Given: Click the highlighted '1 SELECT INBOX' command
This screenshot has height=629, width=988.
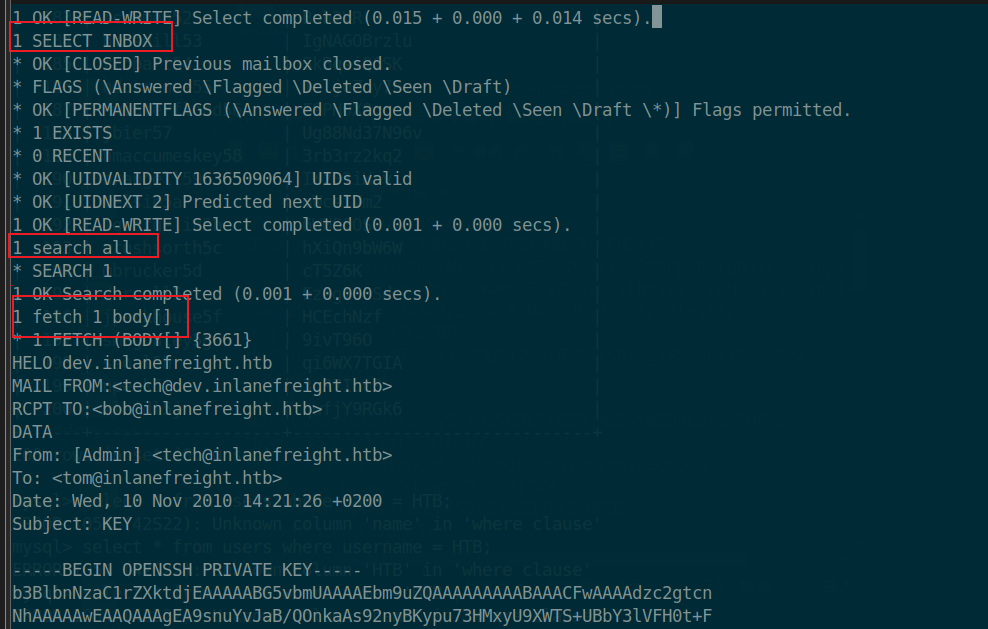Looking at the screenshot, I should click(x=83, y=41).
